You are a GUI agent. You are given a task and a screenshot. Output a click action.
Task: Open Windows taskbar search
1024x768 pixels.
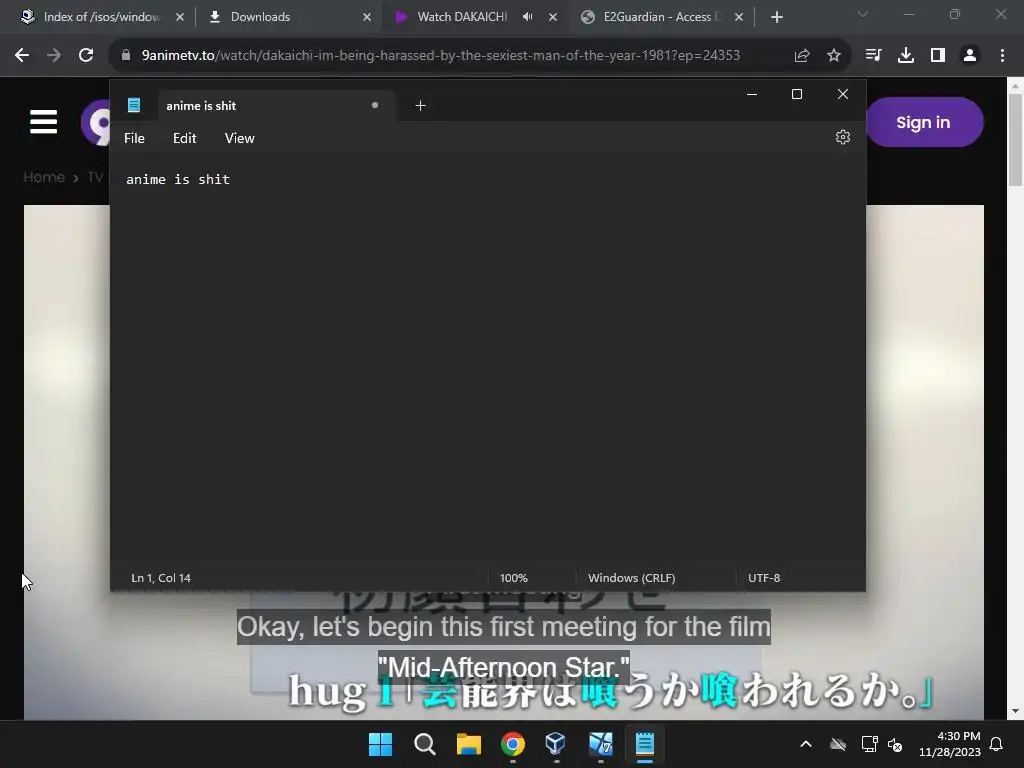(x=424, y=744)
